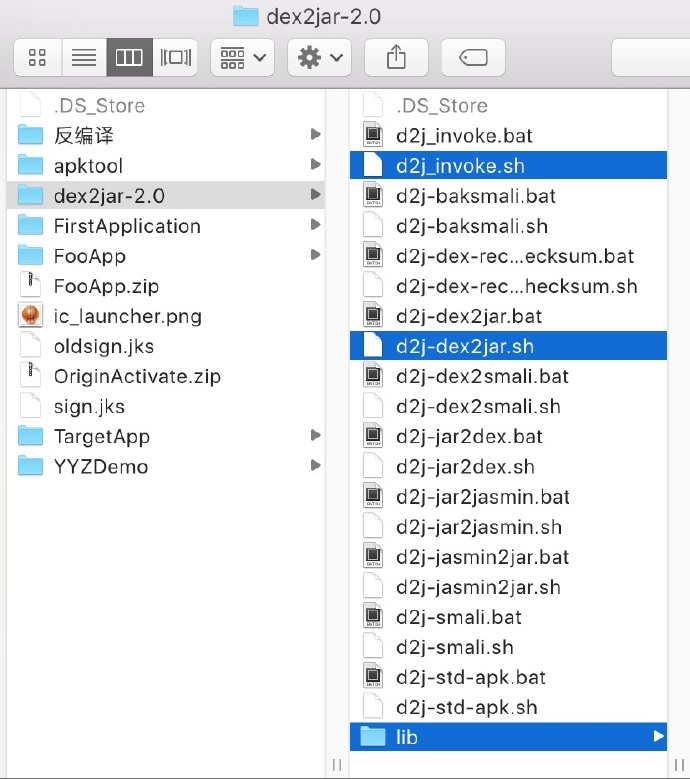Click the FooApp.zip archive icon
Viewport: 690px width, 779px height.
coord(30,286)
